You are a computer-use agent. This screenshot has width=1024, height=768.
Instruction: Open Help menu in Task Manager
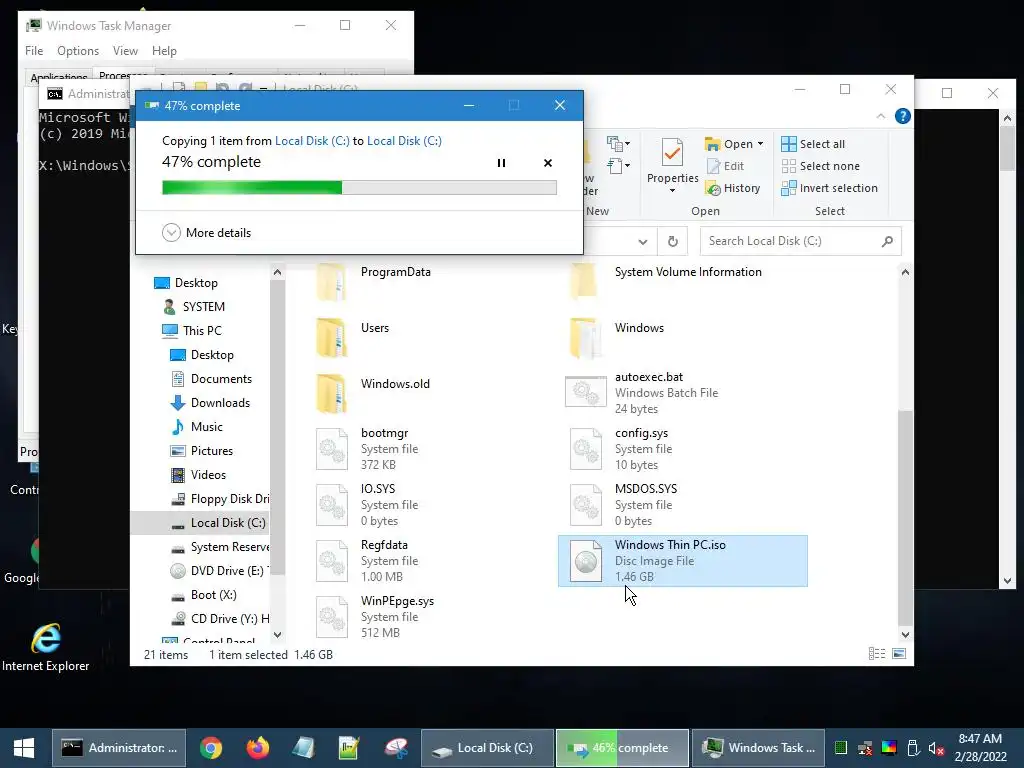[164, 51]
